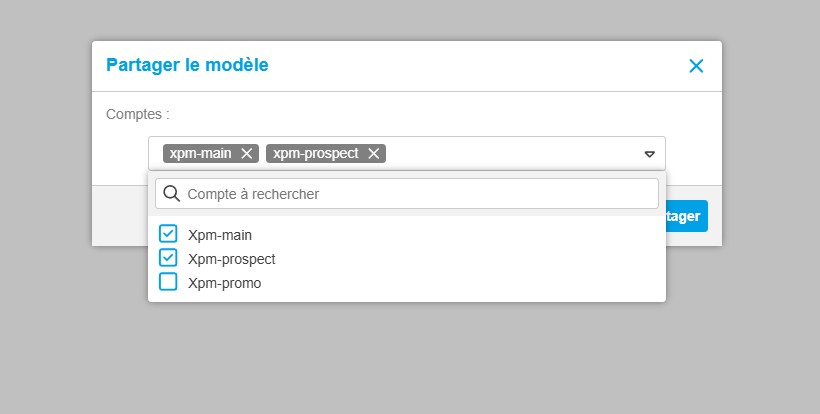Click the dialog footer bar beside Partager
820x414 pixels.
pos(120,215)
